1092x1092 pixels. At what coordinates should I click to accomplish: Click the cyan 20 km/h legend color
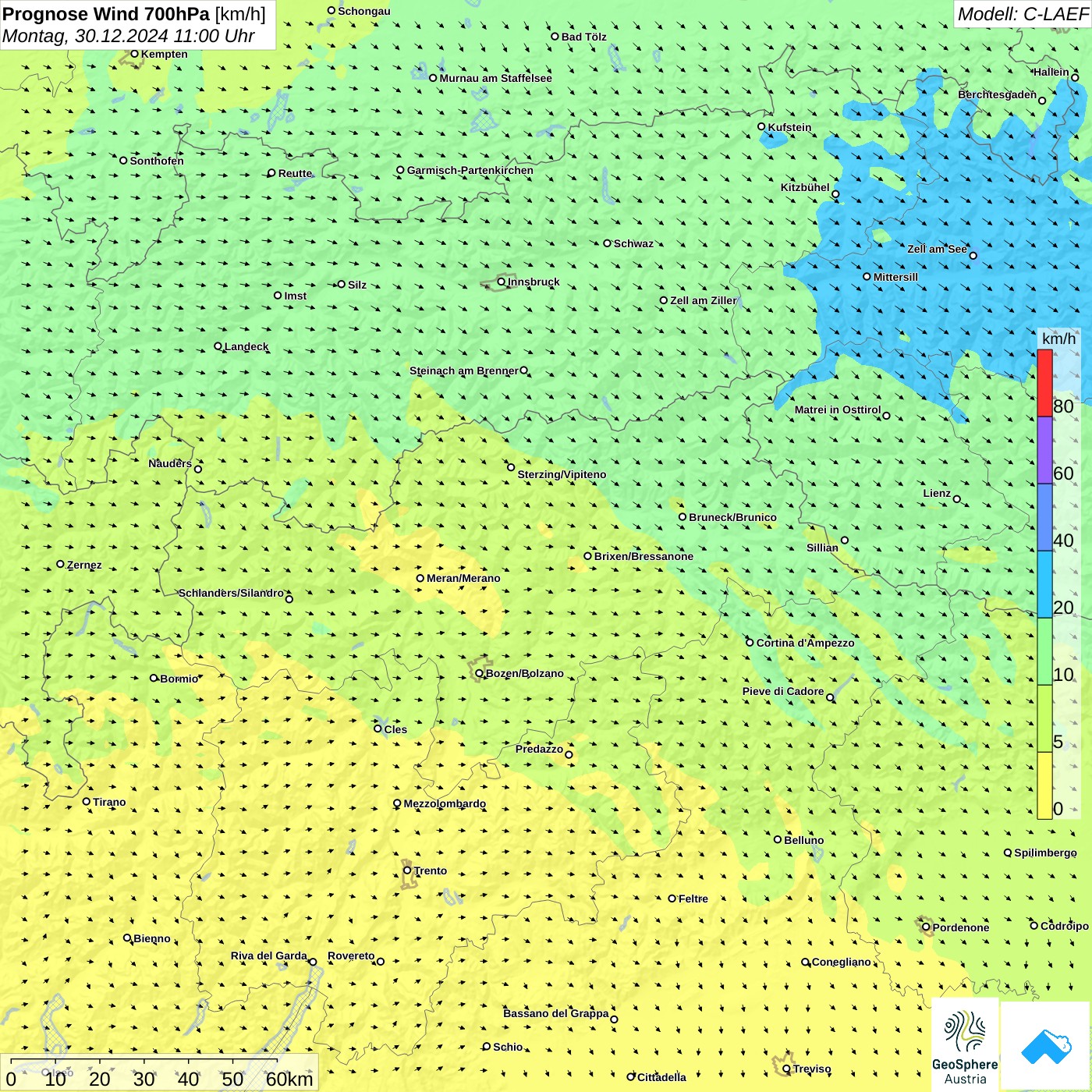pos(1044,585)
